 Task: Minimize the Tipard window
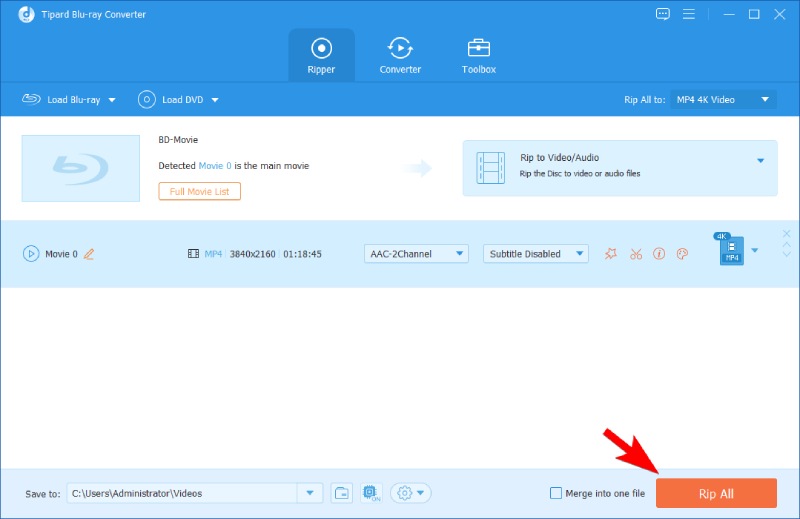pos(729,14)
